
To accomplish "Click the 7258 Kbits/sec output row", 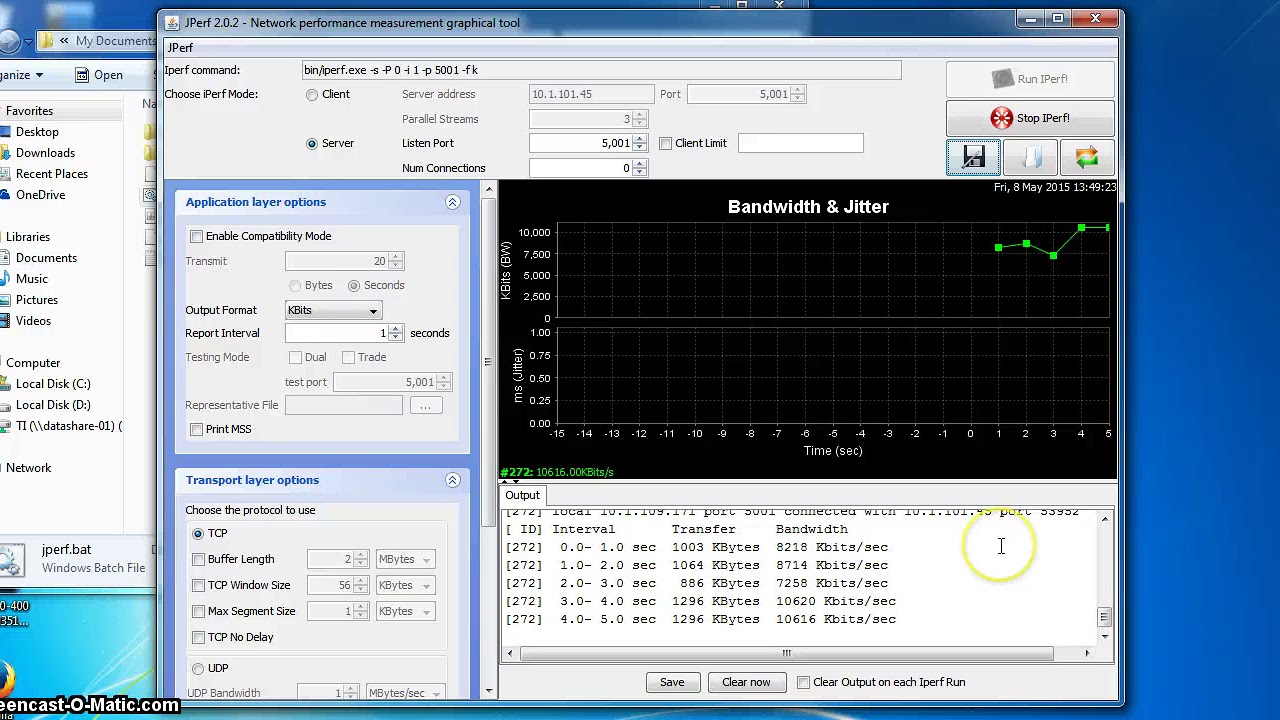I will point(697,583).
